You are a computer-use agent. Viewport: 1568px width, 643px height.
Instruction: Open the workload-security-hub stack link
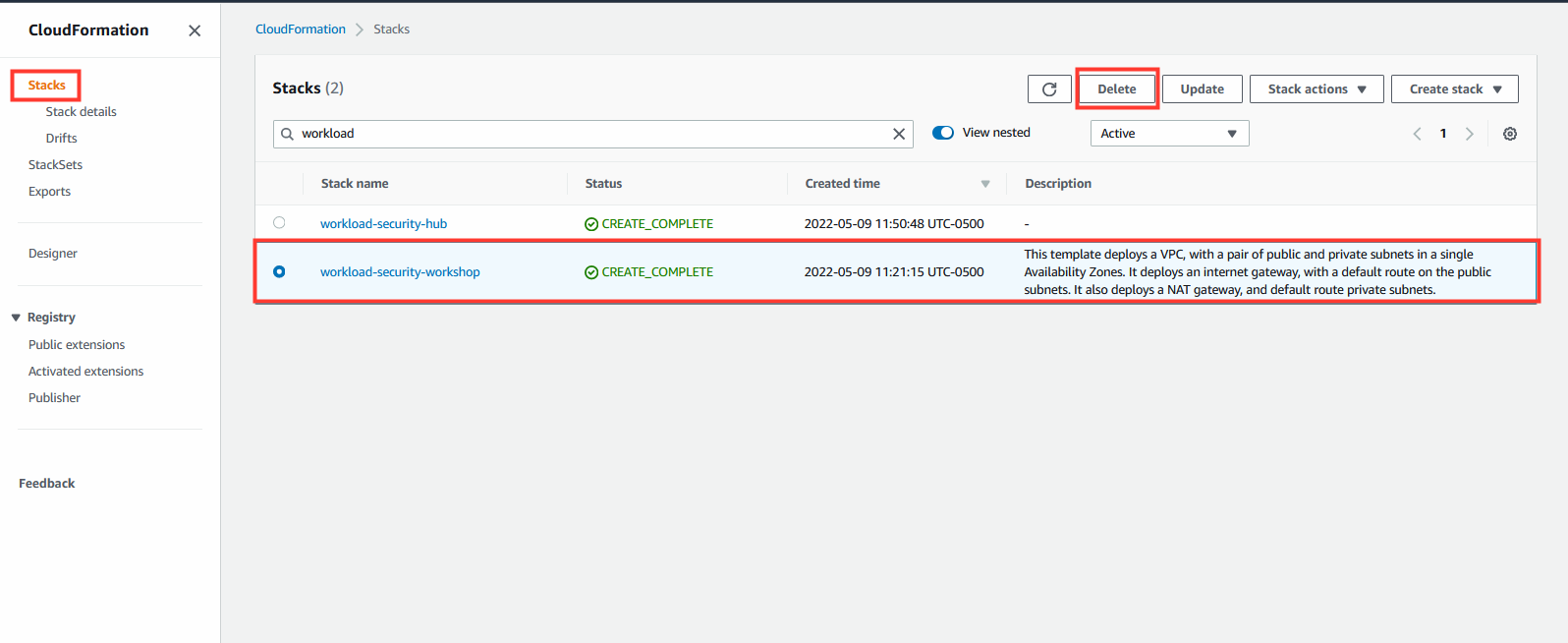pos(383,223)
